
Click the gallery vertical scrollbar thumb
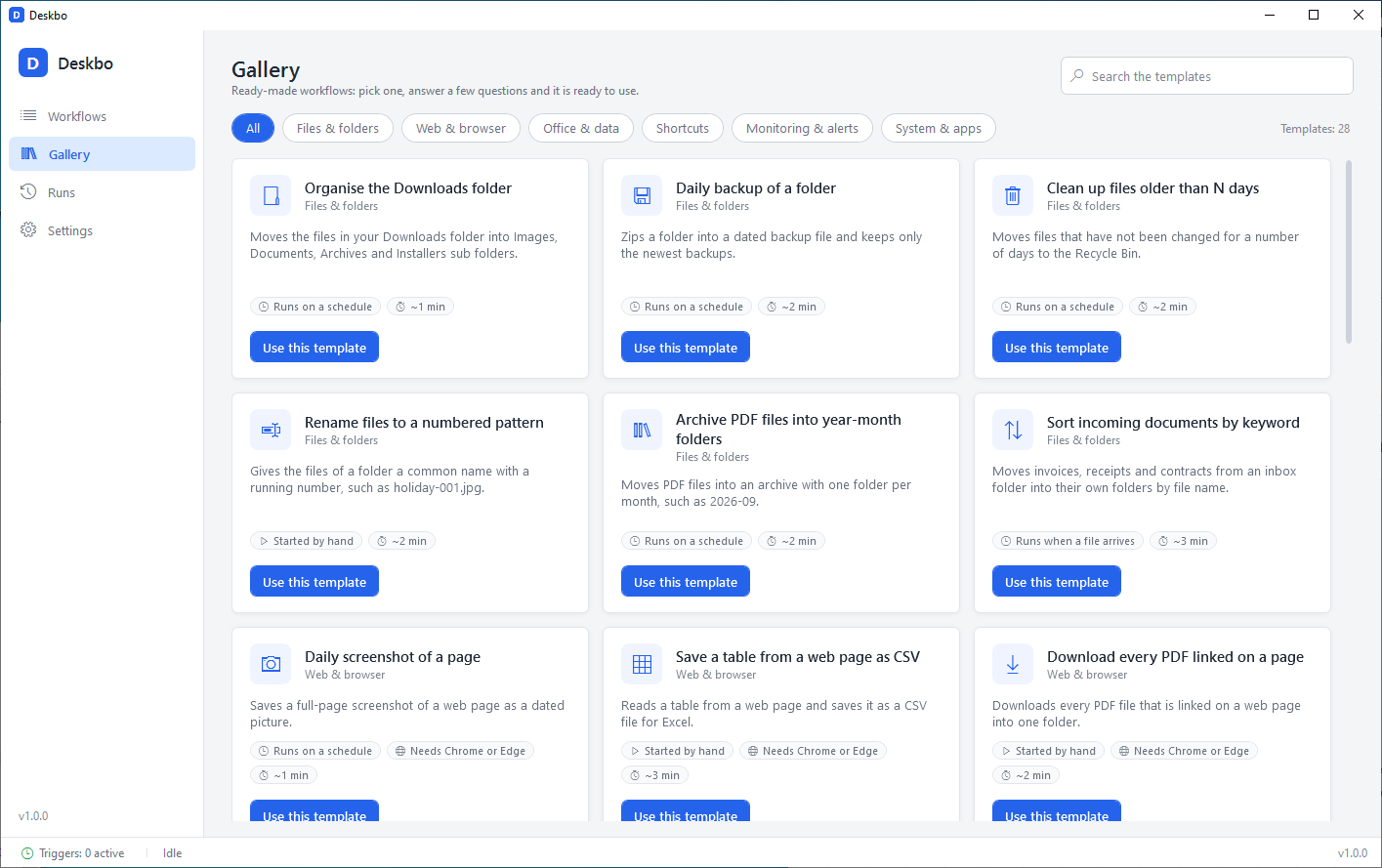[1349, 252]
